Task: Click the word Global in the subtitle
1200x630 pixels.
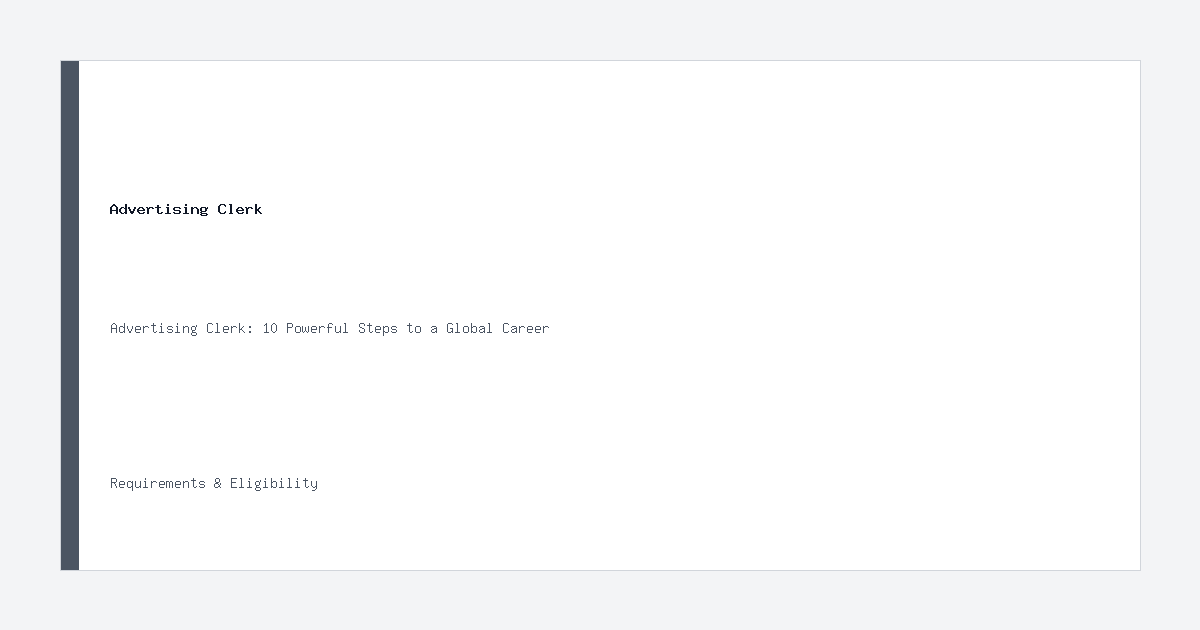Action: 470,328
